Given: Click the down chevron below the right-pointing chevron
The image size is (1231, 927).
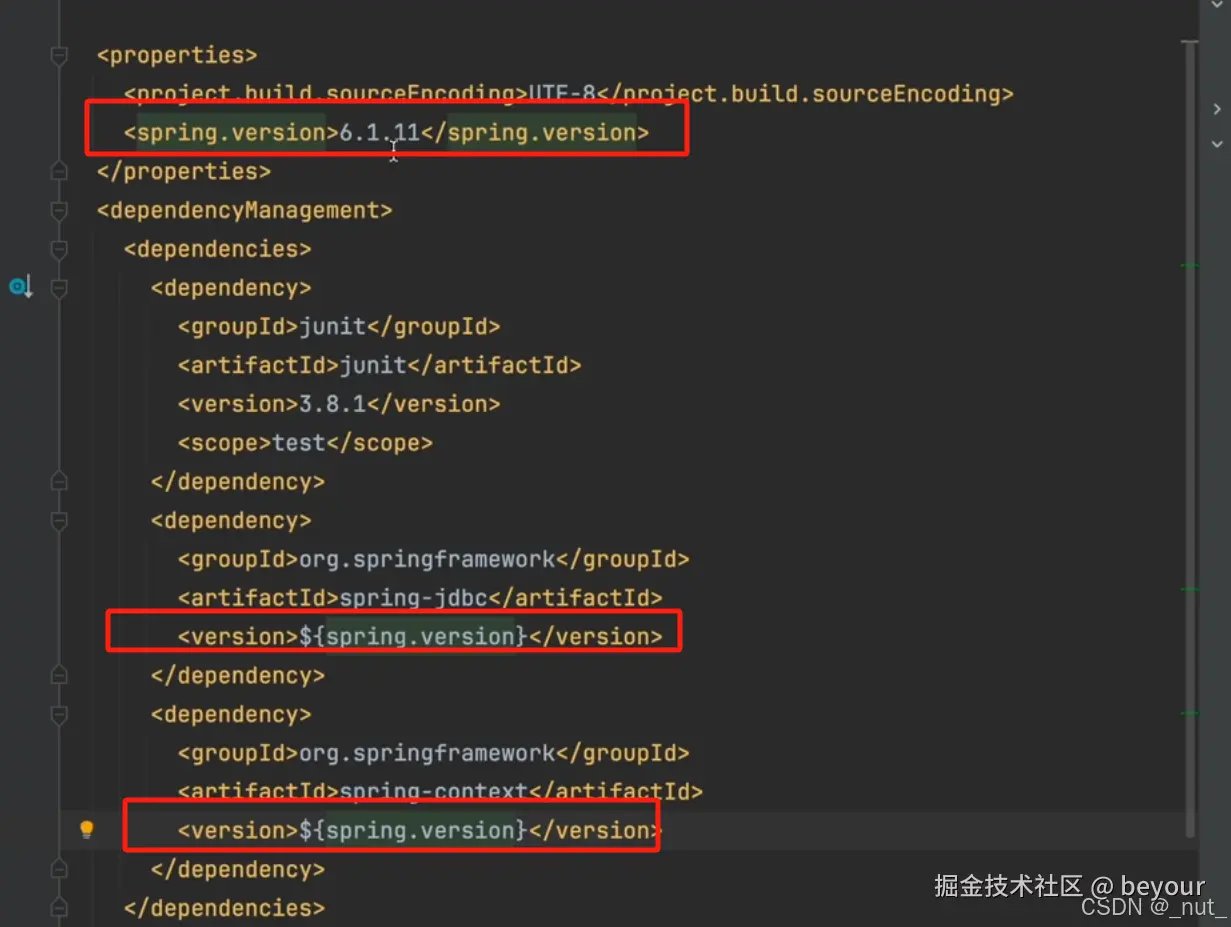Looking at the screenshot, I should (1217, 144).
